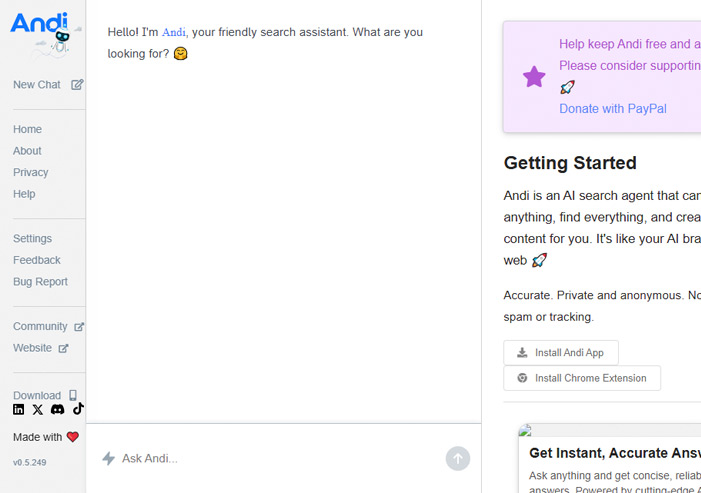Open the Feedback link
Viewport: 701px width, 493px height.
coord(37,260)
